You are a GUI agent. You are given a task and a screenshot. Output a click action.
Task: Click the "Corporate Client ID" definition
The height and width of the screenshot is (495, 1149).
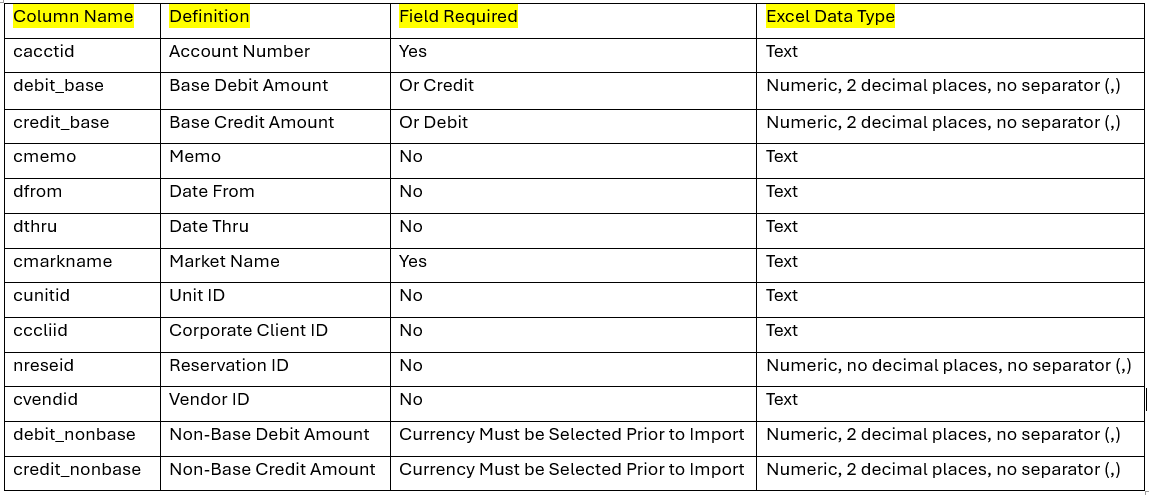[x=248, y=330]
